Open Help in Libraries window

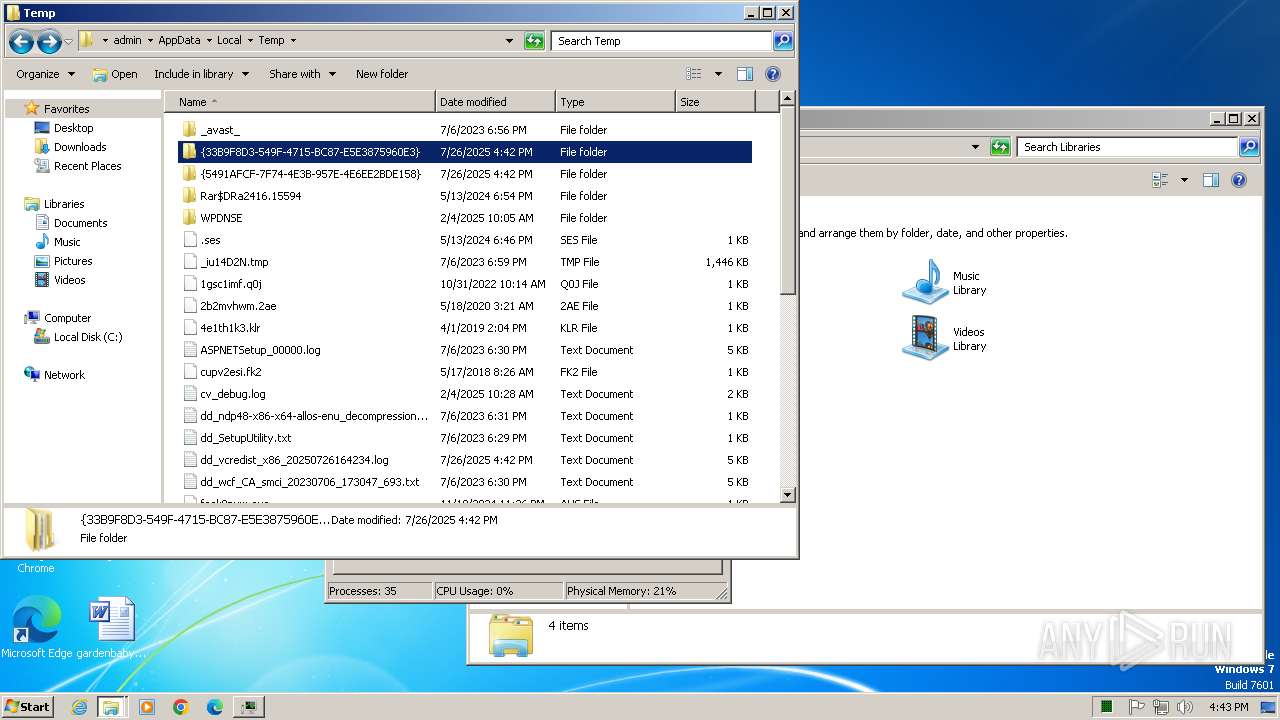(1239, 180)
